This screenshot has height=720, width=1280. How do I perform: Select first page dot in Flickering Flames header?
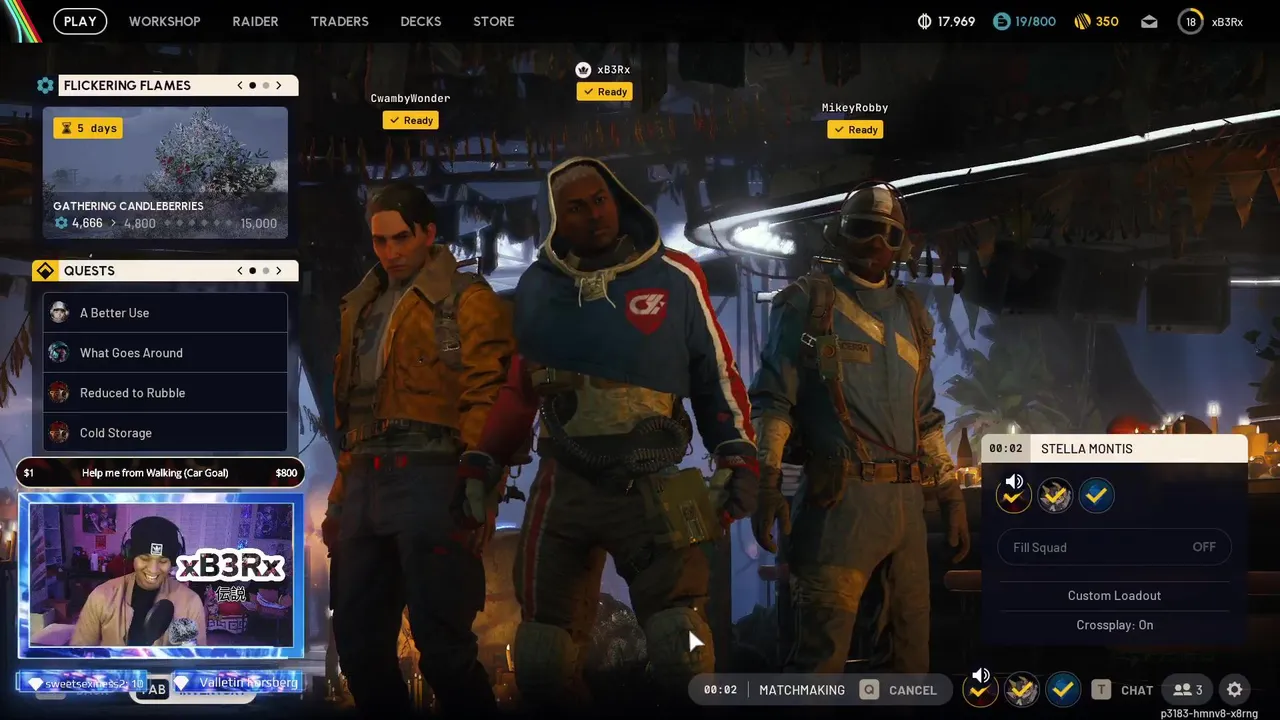click(252, 86)
